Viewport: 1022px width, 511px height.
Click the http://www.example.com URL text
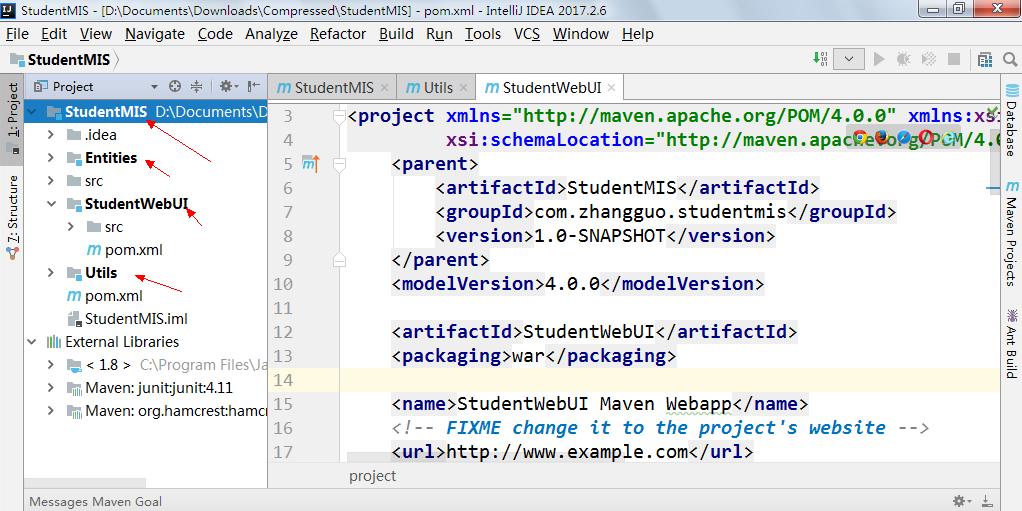567,451
